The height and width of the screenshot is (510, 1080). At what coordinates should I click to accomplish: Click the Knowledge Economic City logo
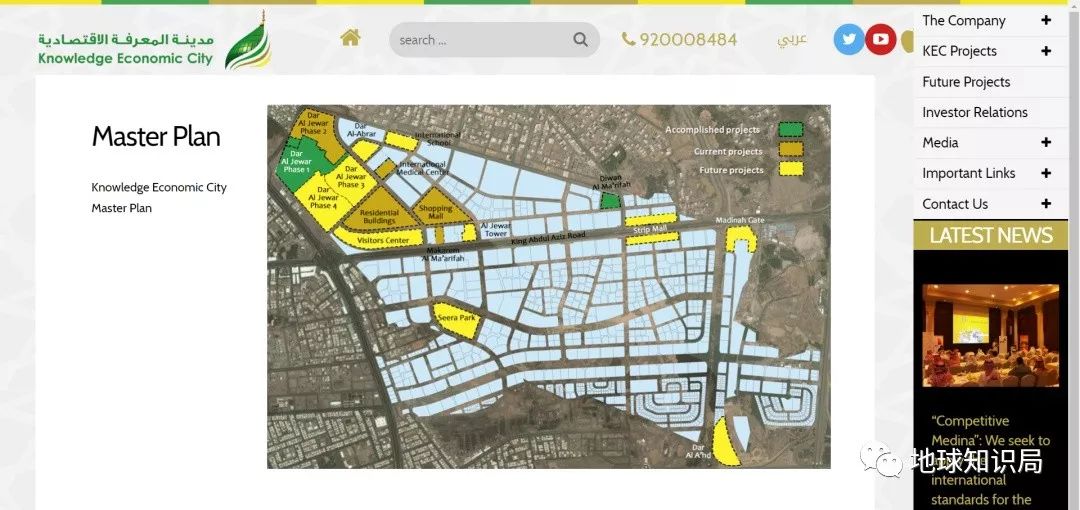[155, 43]
